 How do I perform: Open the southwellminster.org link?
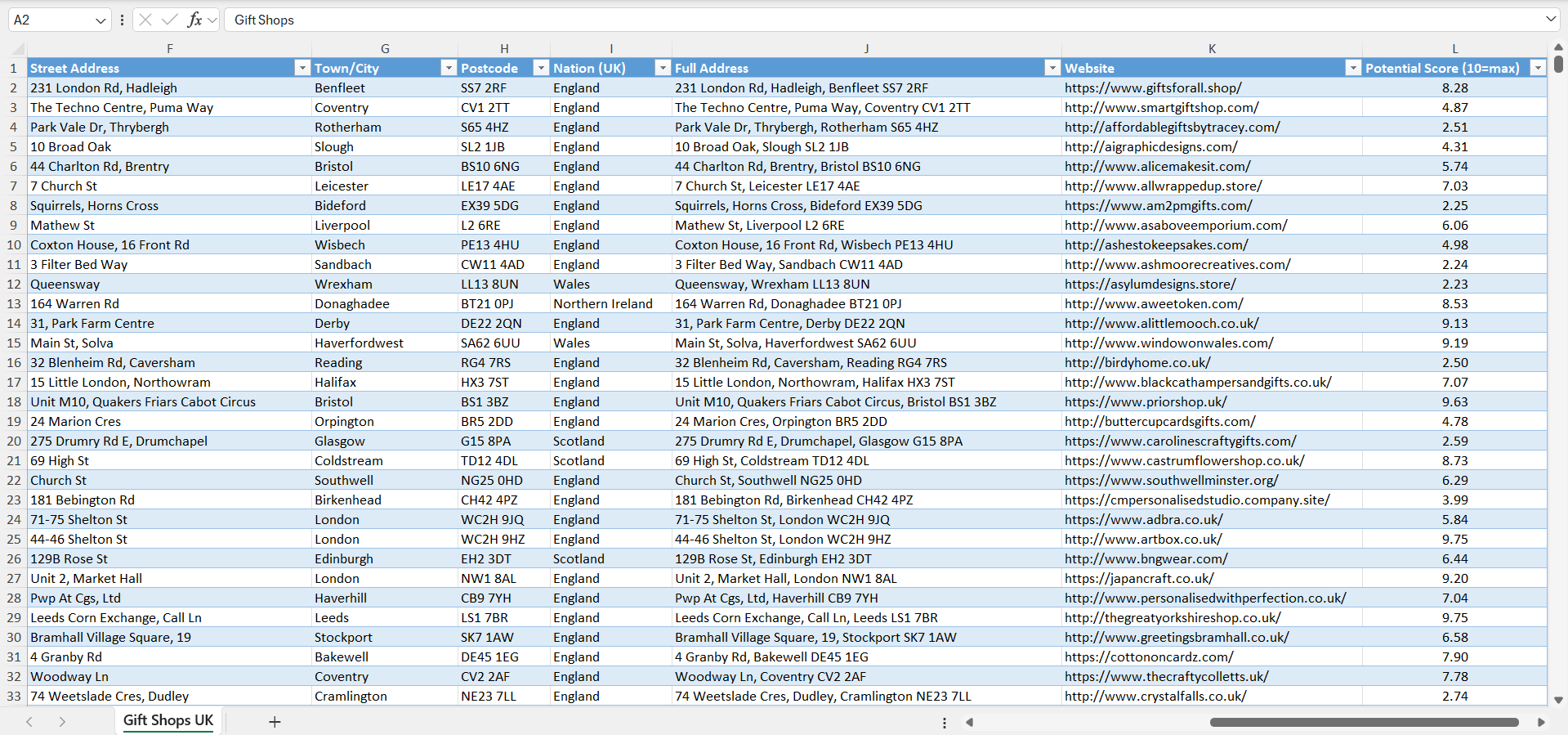click(x=1171, y=480)
